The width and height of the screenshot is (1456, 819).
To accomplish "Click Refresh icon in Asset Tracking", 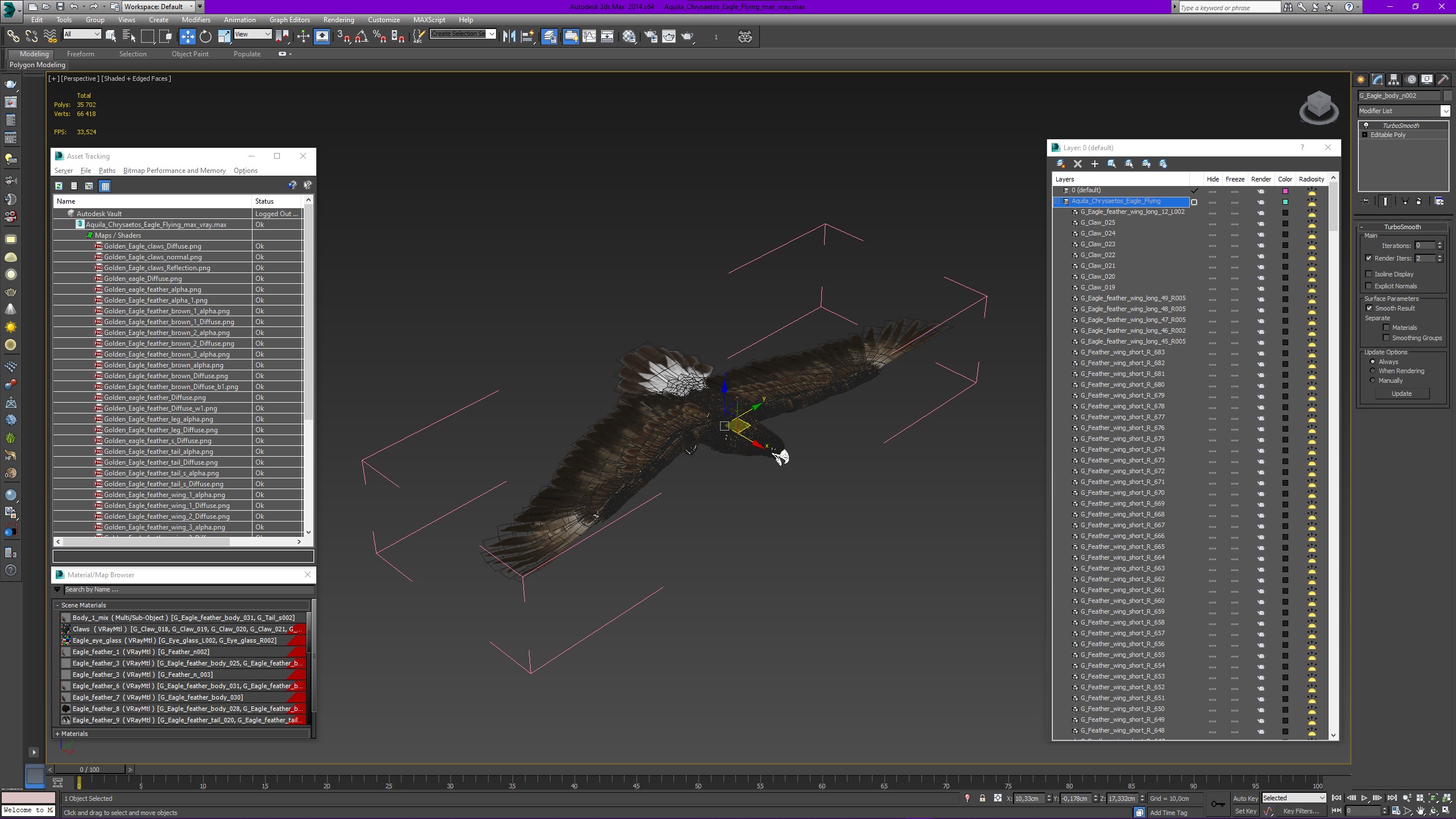I will [x=59, y=185].
